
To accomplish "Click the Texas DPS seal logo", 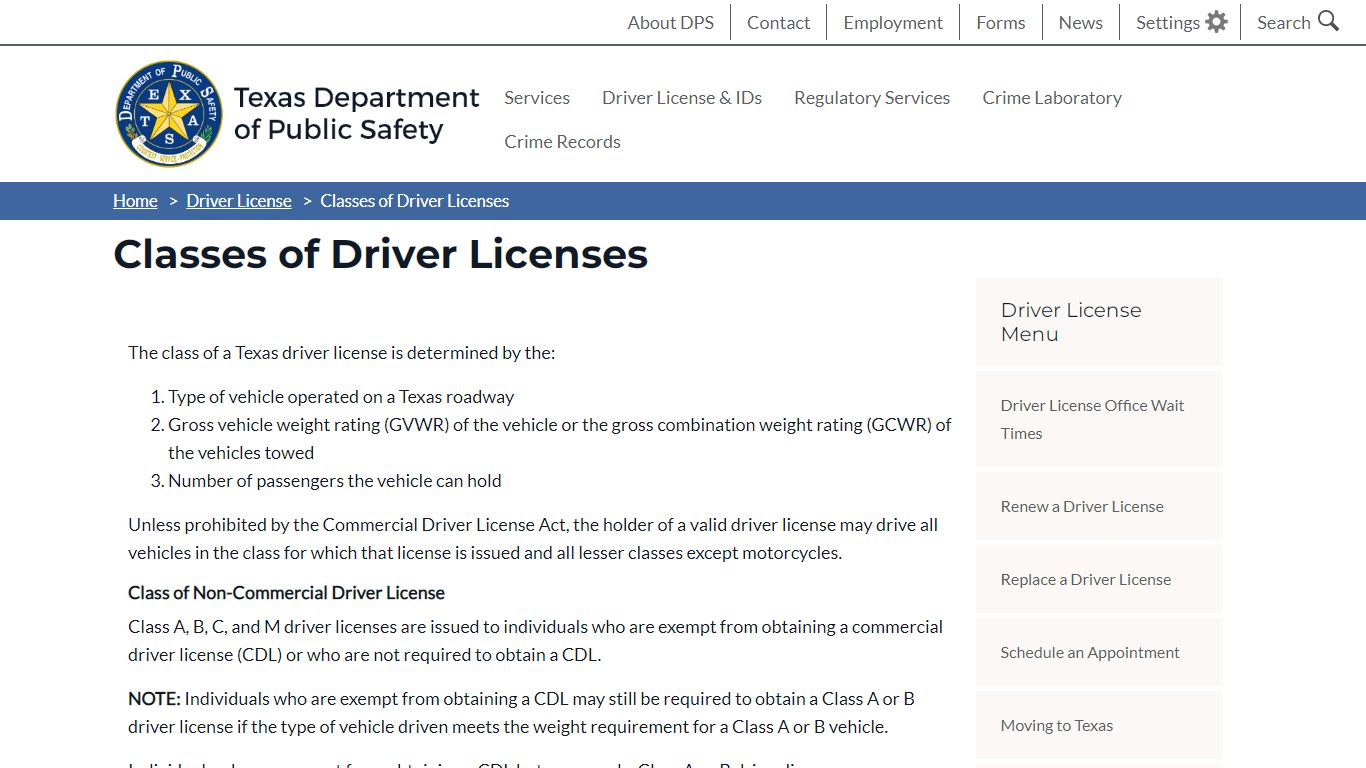I will click(169, 113).
